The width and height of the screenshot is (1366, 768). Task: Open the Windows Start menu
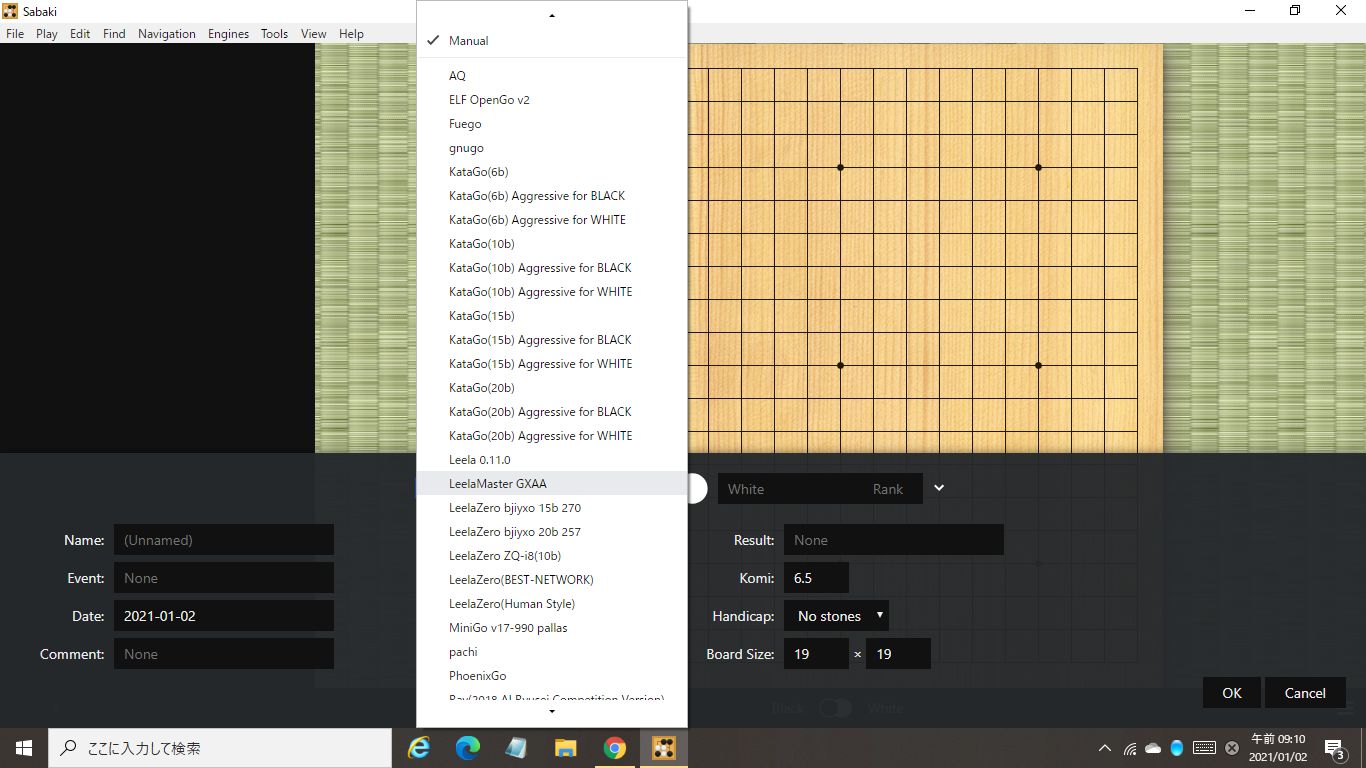[x=24, y=748]
